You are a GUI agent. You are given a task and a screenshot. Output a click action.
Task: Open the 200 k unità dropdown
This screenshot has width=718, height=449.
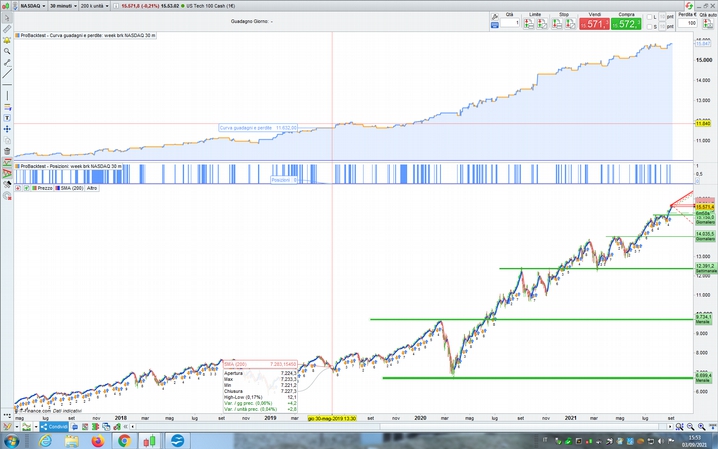pyautogui.click(x=94, y=6)
